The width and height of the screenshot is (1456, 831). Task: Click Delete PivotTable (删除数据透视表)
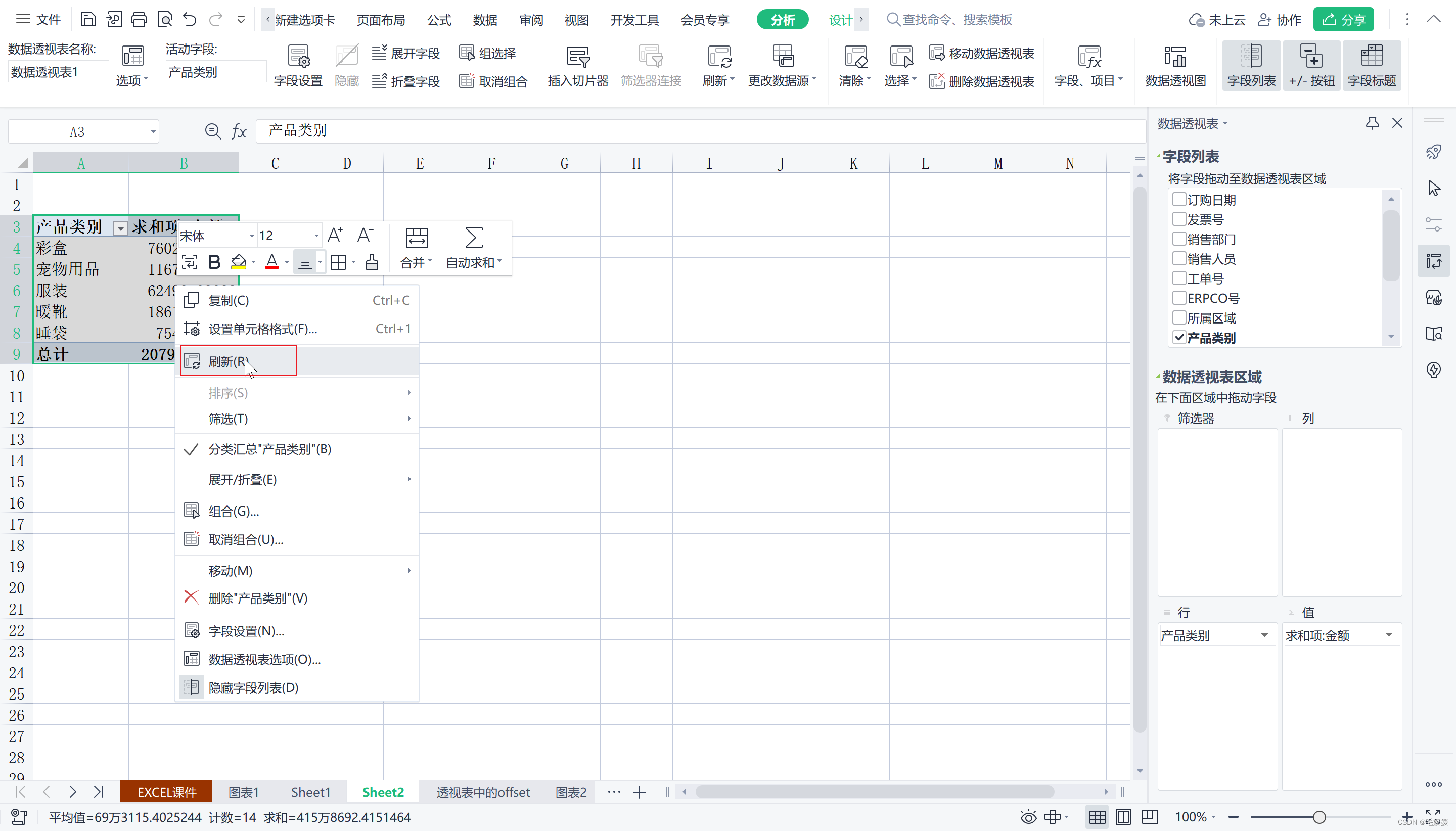click(x=982, y=81)
